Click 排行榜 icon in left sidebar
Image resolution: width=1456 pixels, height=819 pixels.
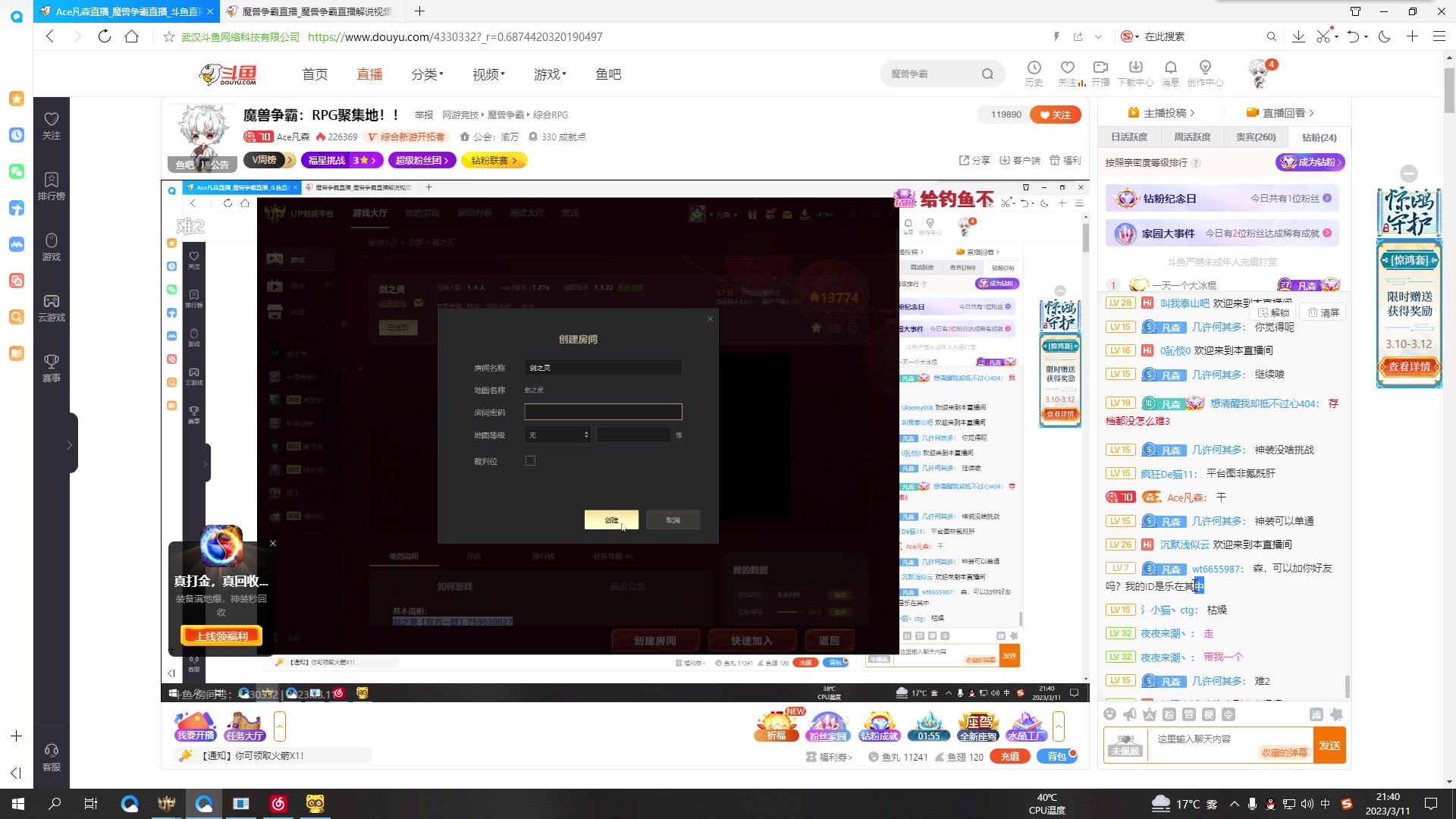click(51, 186)
